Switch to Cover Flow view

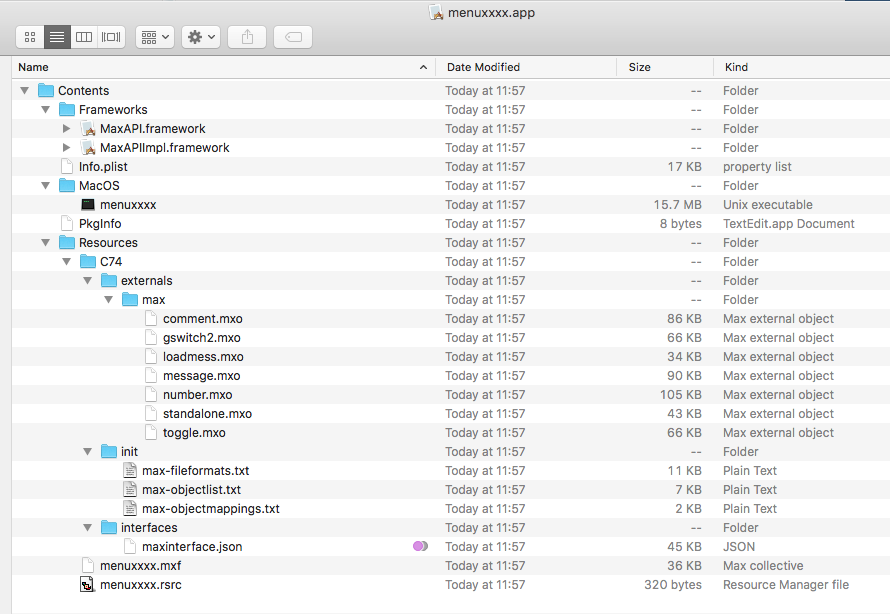111,37
